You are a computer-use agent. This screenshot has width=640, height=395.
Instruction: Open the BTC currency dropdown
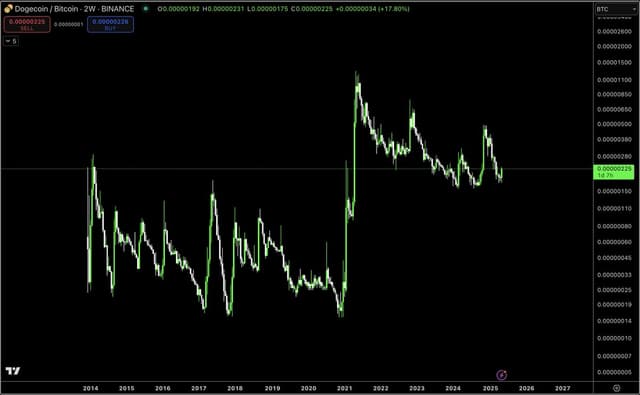616,9
